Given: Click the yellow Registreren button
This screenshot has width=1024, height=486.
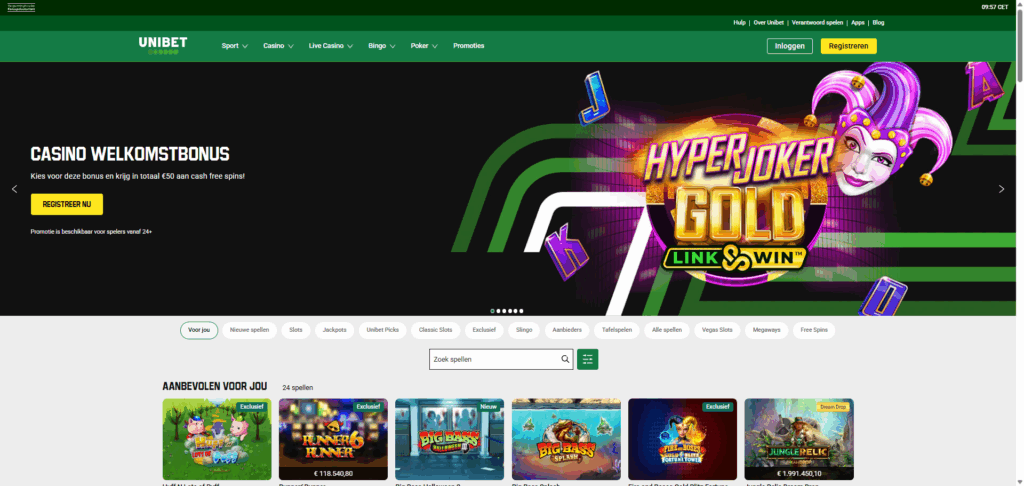Looking at the screenshot, I should pyautogui.click(x=848, y=46).
